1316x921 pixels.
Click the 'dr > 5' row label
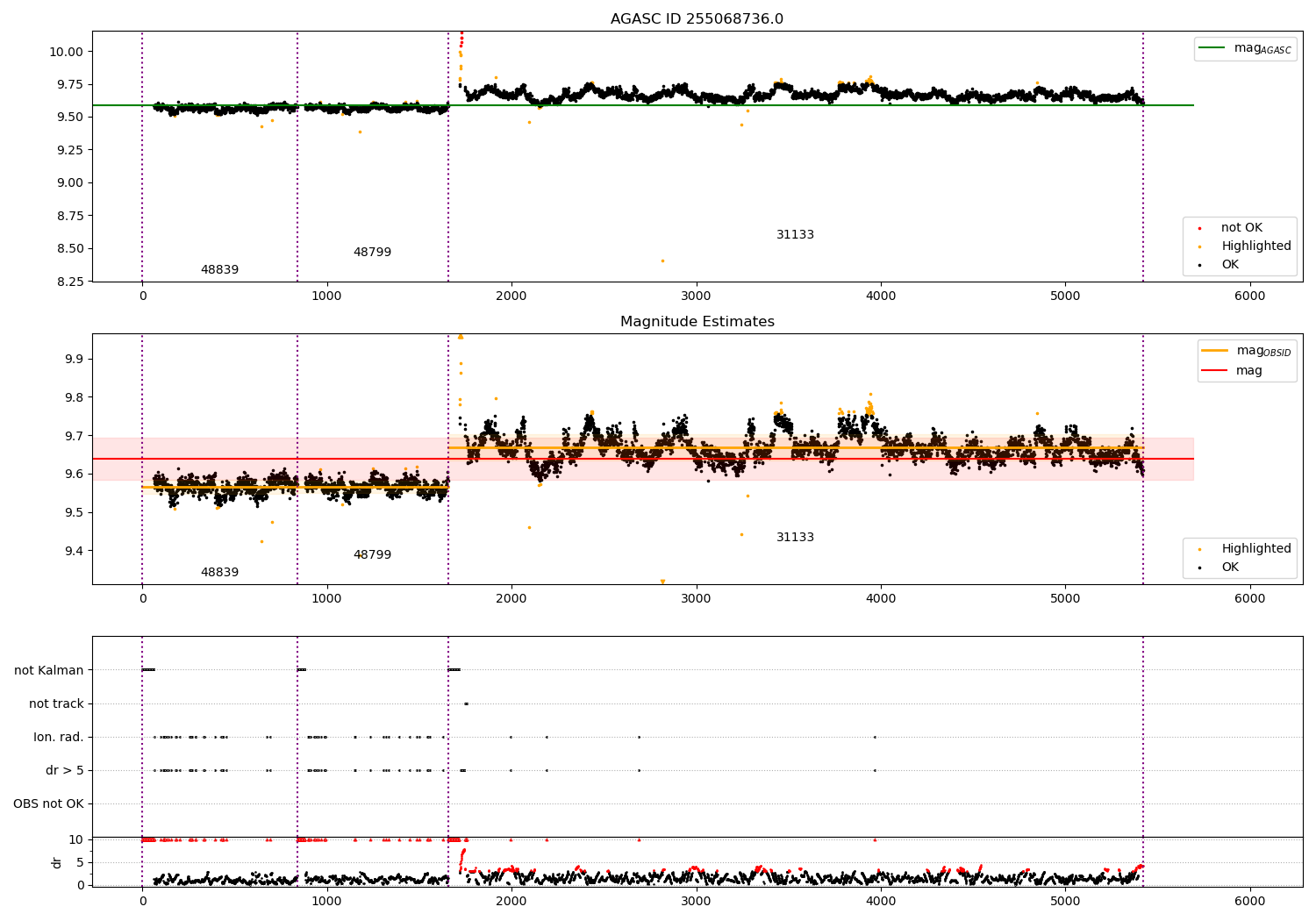point(65,771)
